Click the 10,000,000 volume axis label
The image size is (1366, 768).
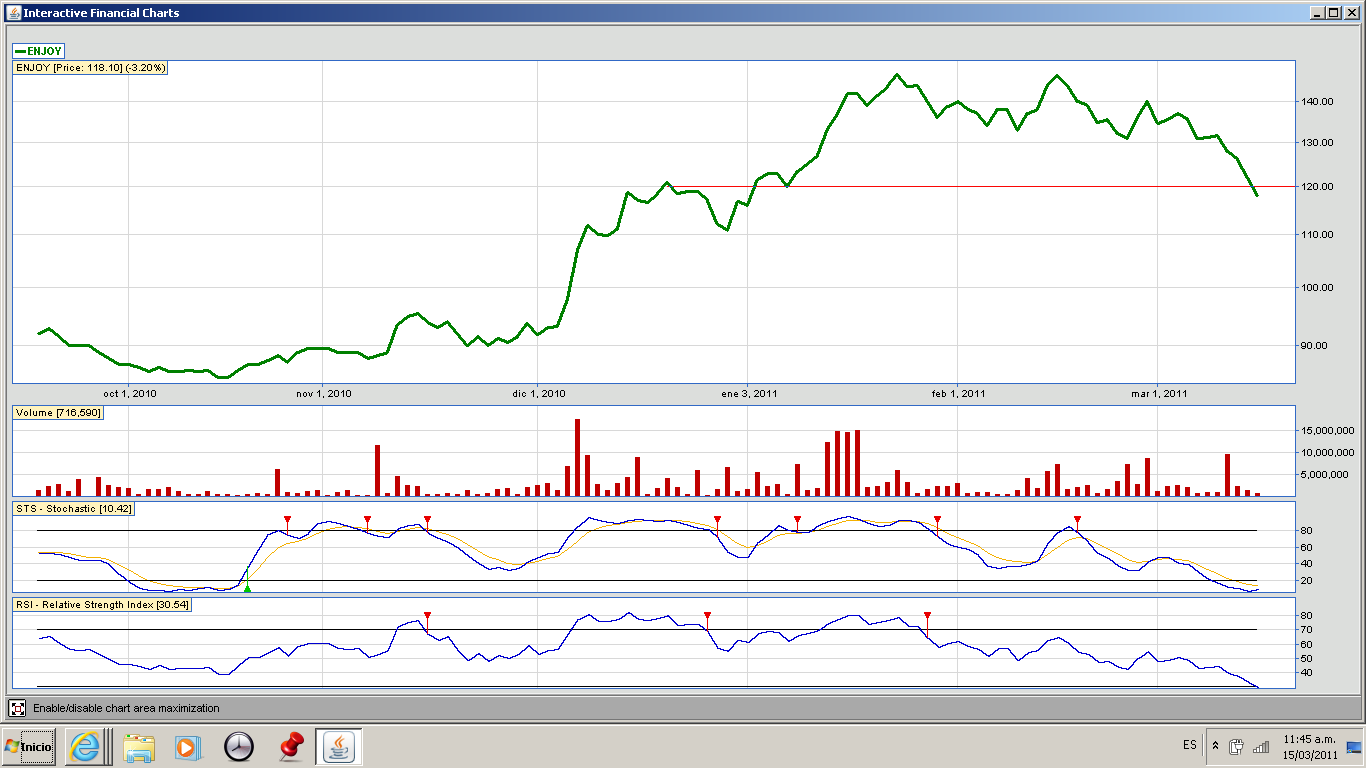click(1328, 452)
